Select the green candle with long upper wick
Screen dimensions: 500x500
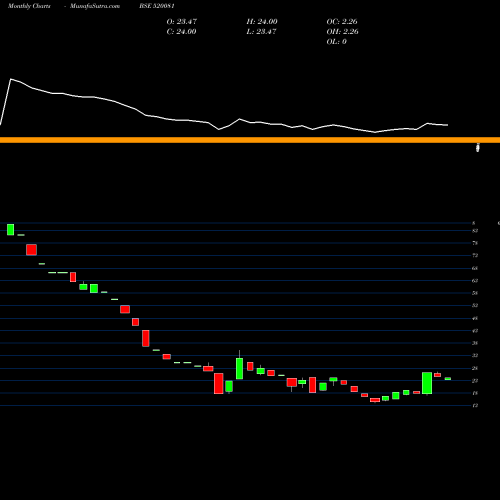coord(239,368)
